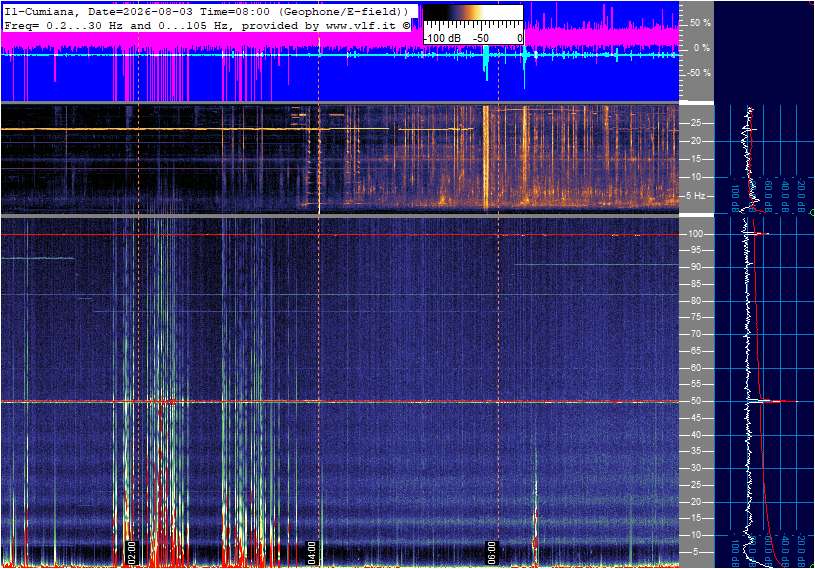Click the 100 frequency axis label

point(695,234)
